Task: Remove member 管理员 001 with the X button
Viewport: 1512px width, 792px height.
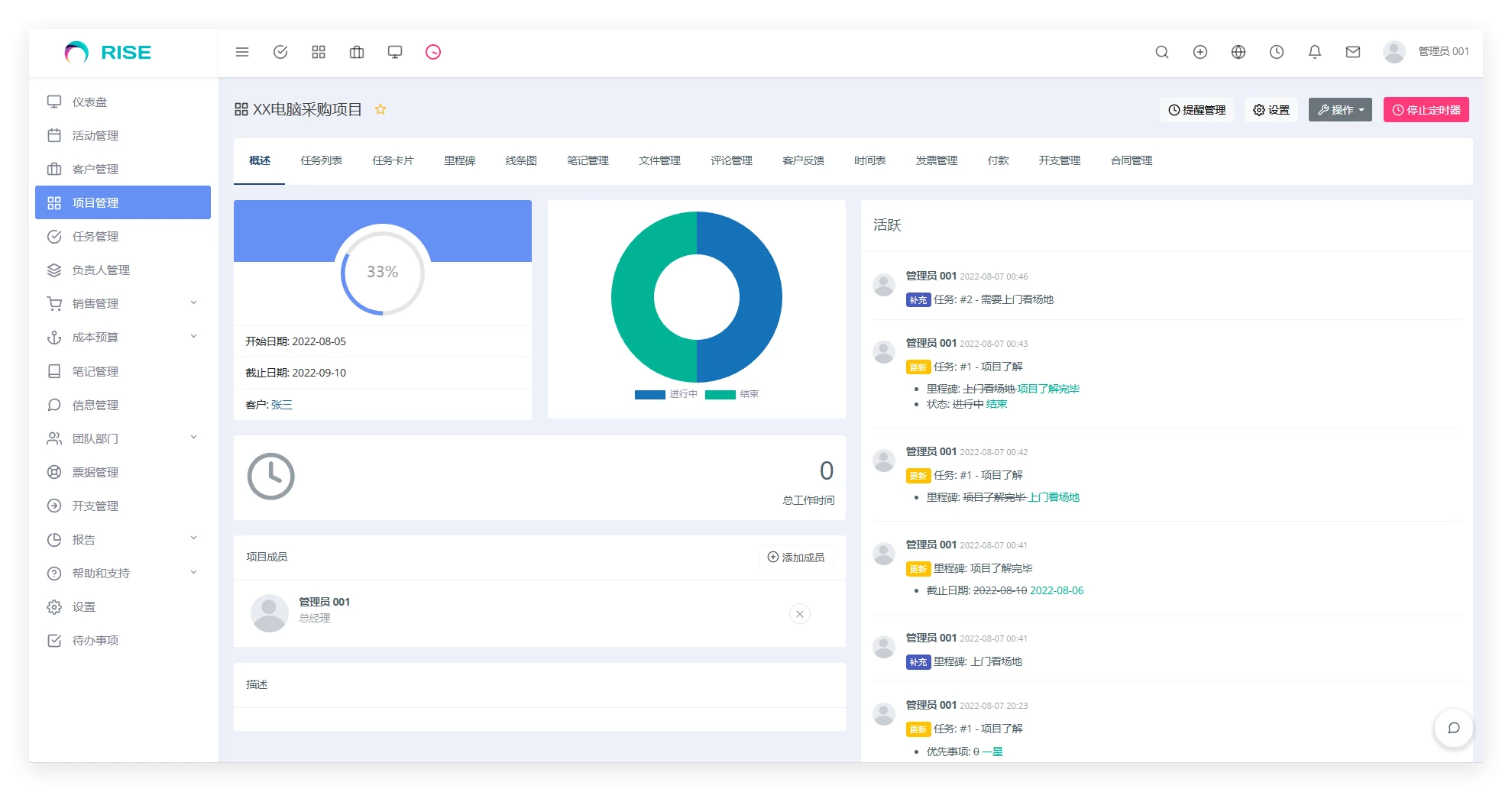Action: pos(799,614)
